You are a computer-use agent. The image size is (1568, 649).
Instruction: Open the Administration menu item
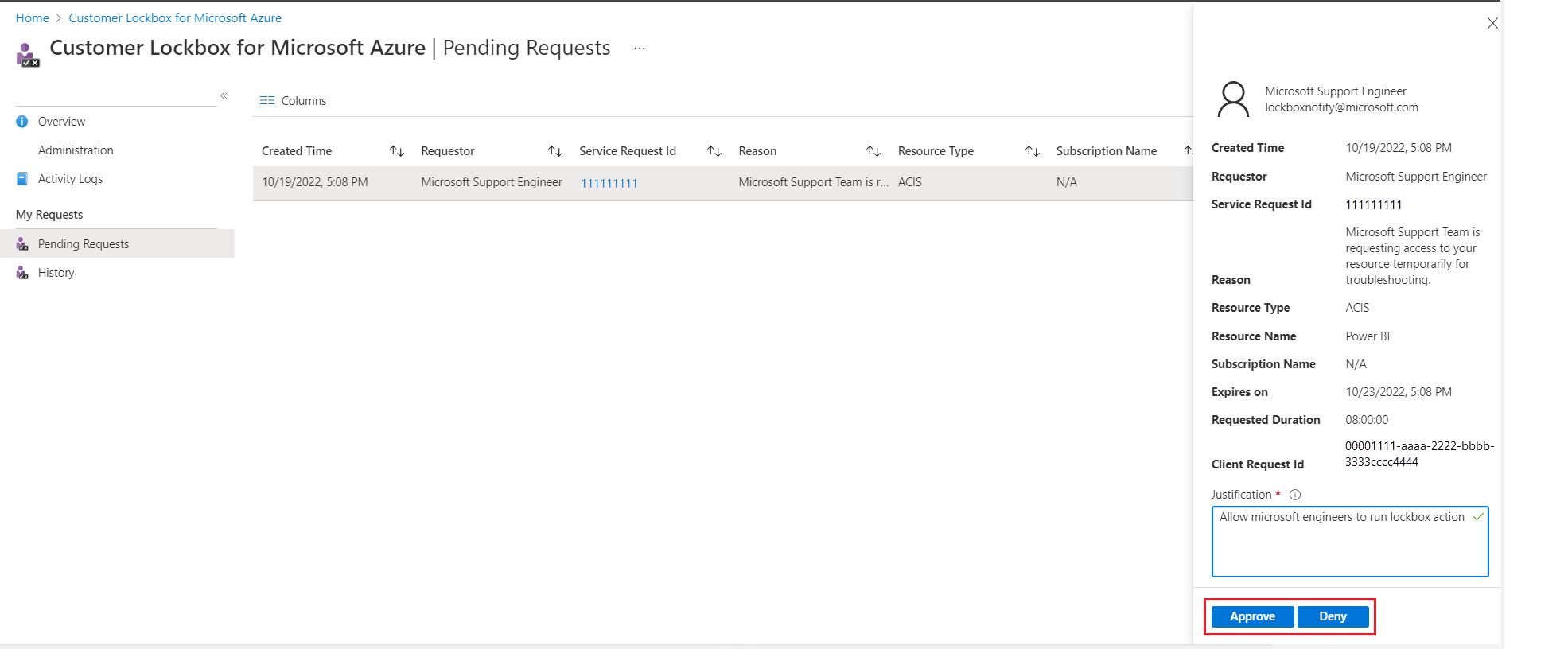click(76, 150)
